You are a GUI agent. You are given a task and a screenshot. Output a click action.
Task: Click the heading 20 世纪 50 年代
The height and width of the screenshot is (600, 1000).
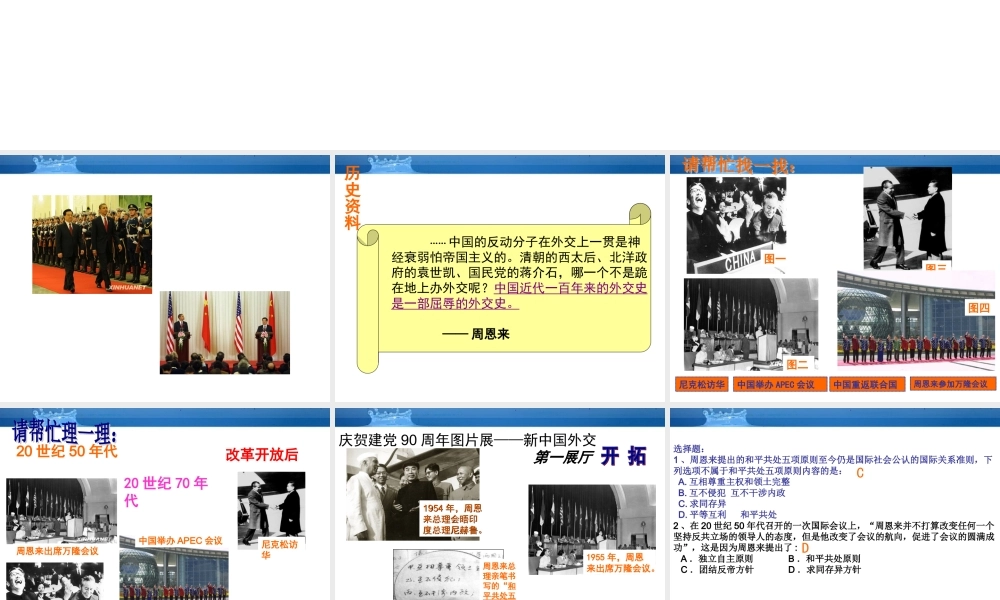click(x=67, y=451)
